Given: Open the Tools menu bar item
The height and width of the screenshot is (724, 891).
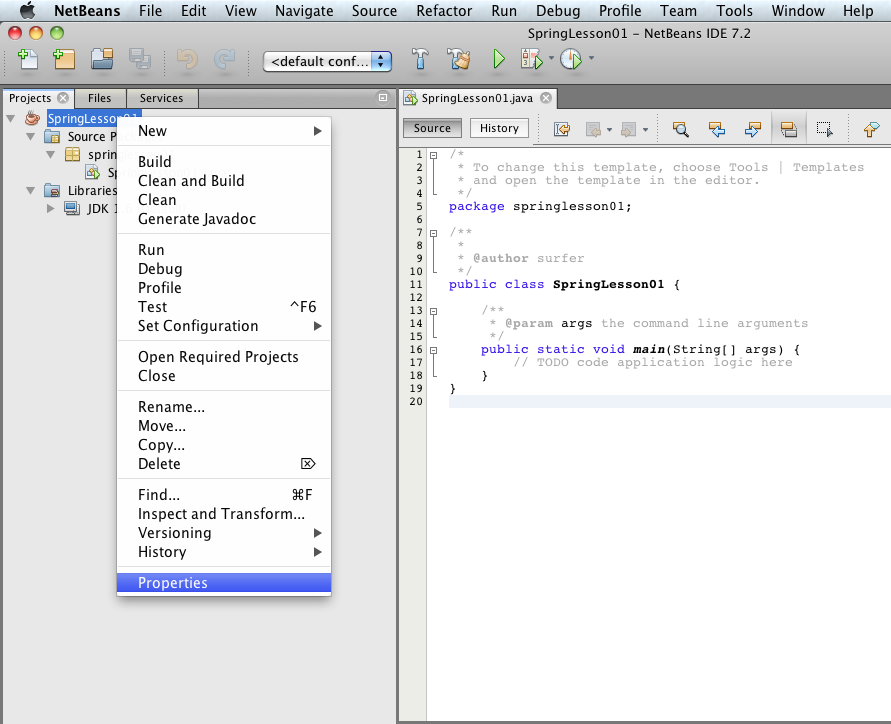Looking at the screenshot, I should point(734,11).
